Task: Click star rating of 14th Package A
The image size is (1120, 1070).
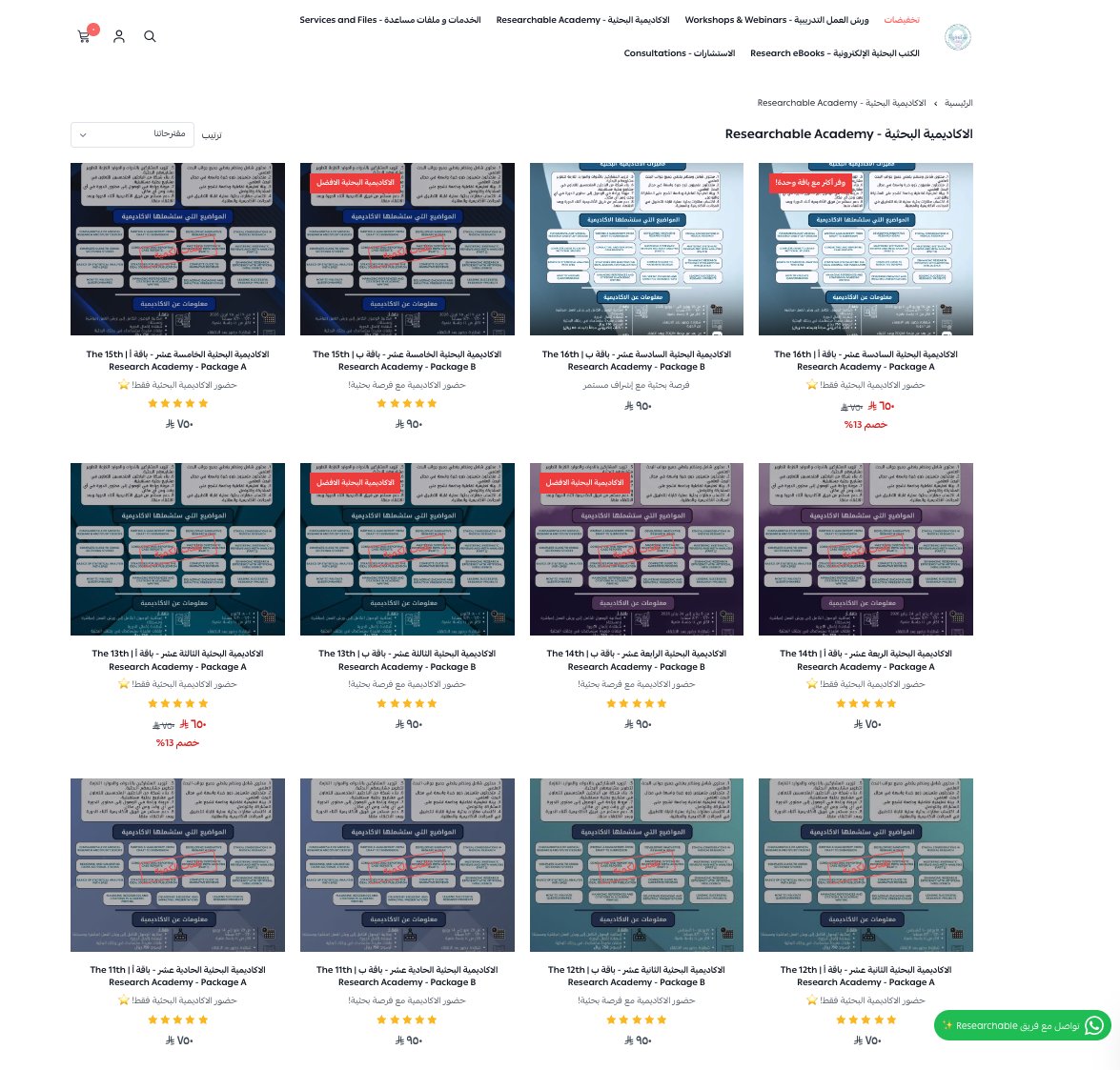Action: (865, 703)
